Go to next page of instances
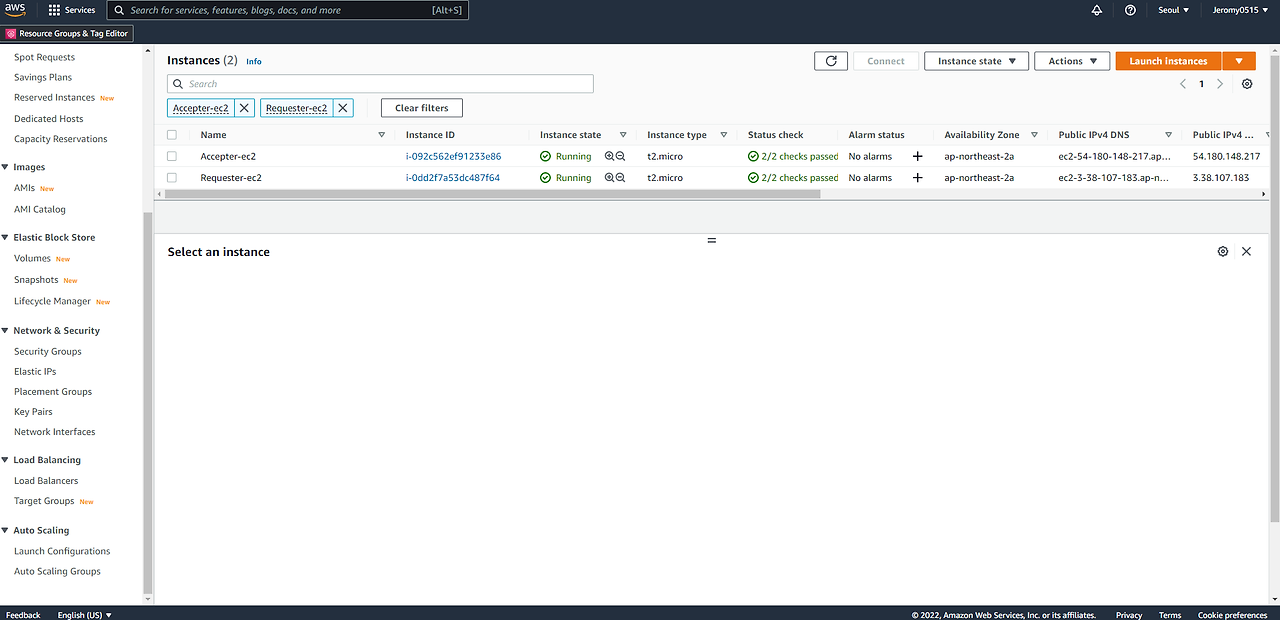Screen dimensions: 1280x620 1220,84
